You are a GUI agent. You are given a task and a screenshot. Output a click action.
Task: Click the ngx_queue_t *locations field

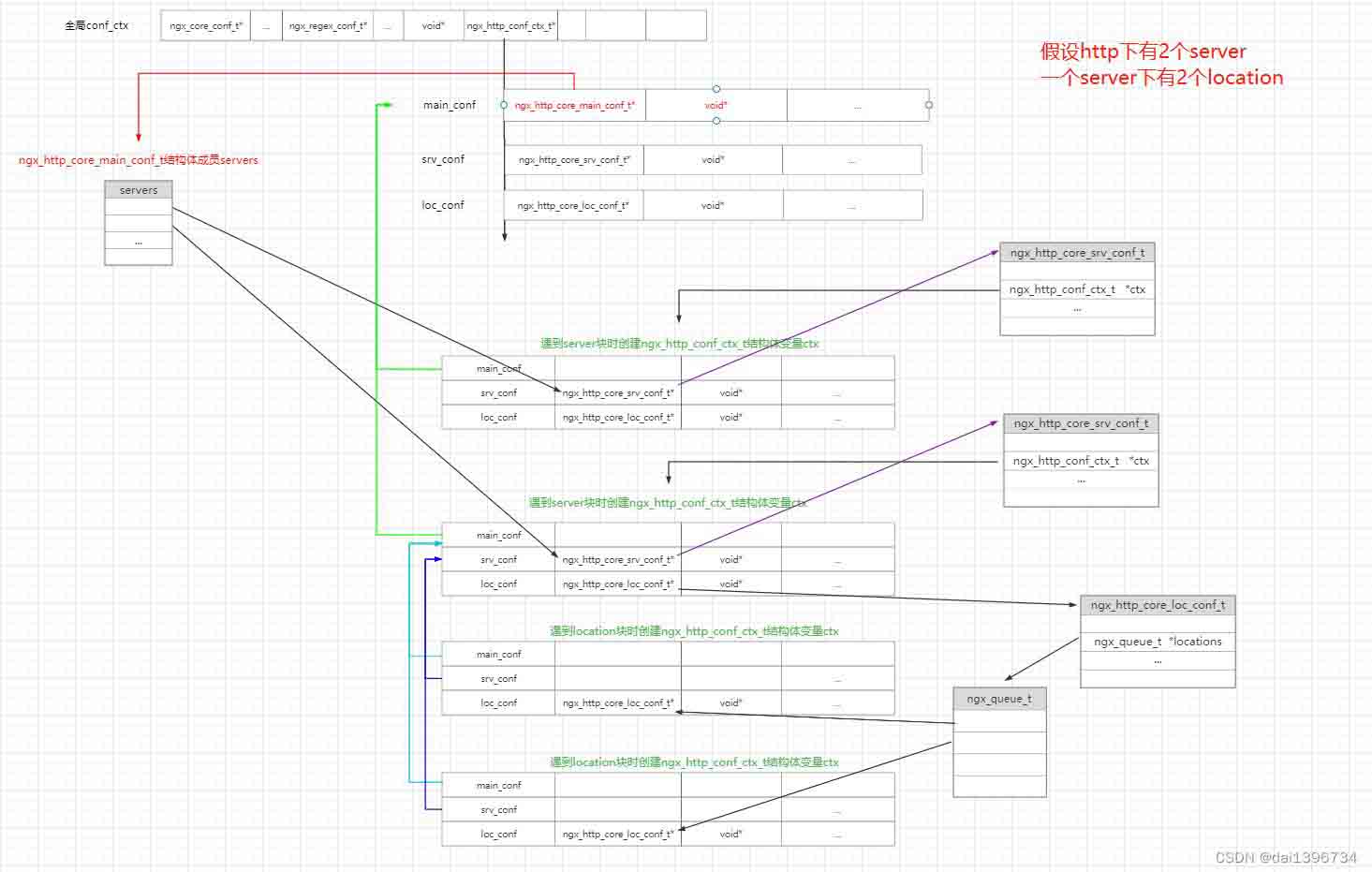tap(1158, 642)
